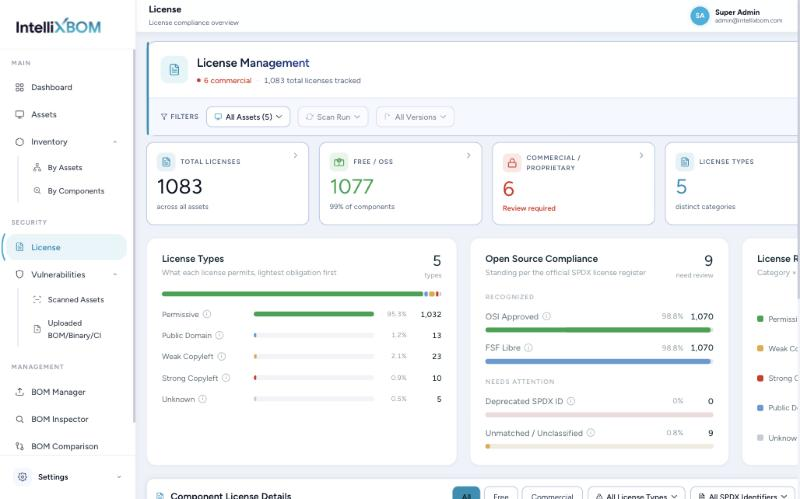Click the Uploaded BOM/Binary/CI file icon
800x499 pixels.
click(37, 329)
